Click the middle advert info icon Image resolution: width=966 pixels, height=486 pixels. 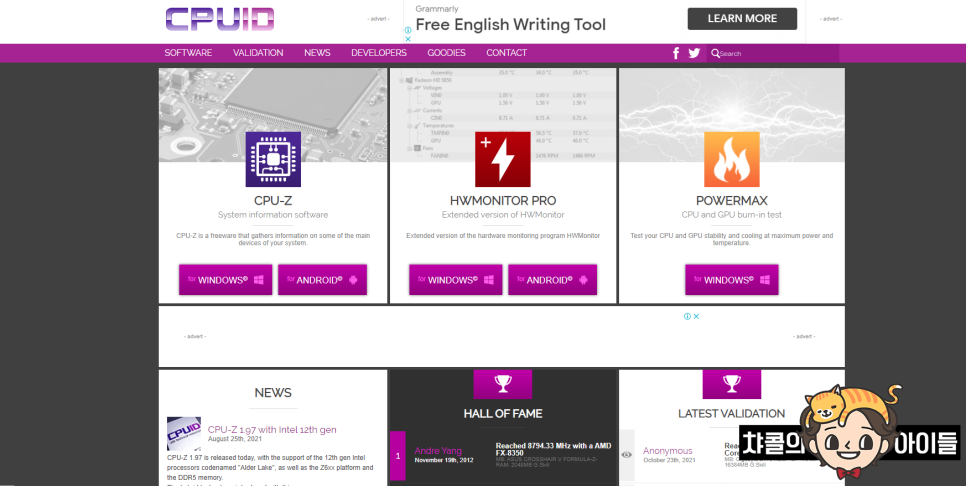(x=687, y=316)
